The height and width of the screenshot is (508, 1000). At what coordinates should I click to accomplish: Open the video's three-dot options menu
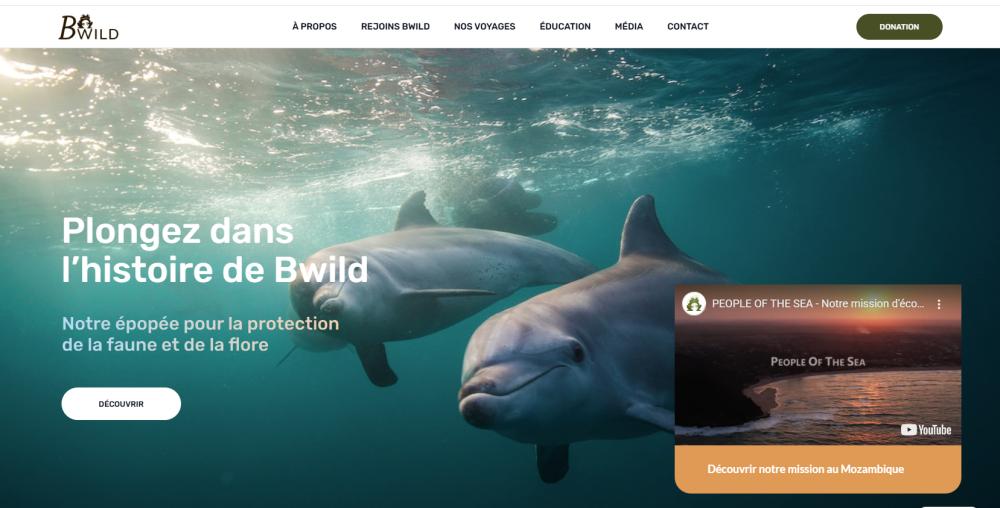939,304
